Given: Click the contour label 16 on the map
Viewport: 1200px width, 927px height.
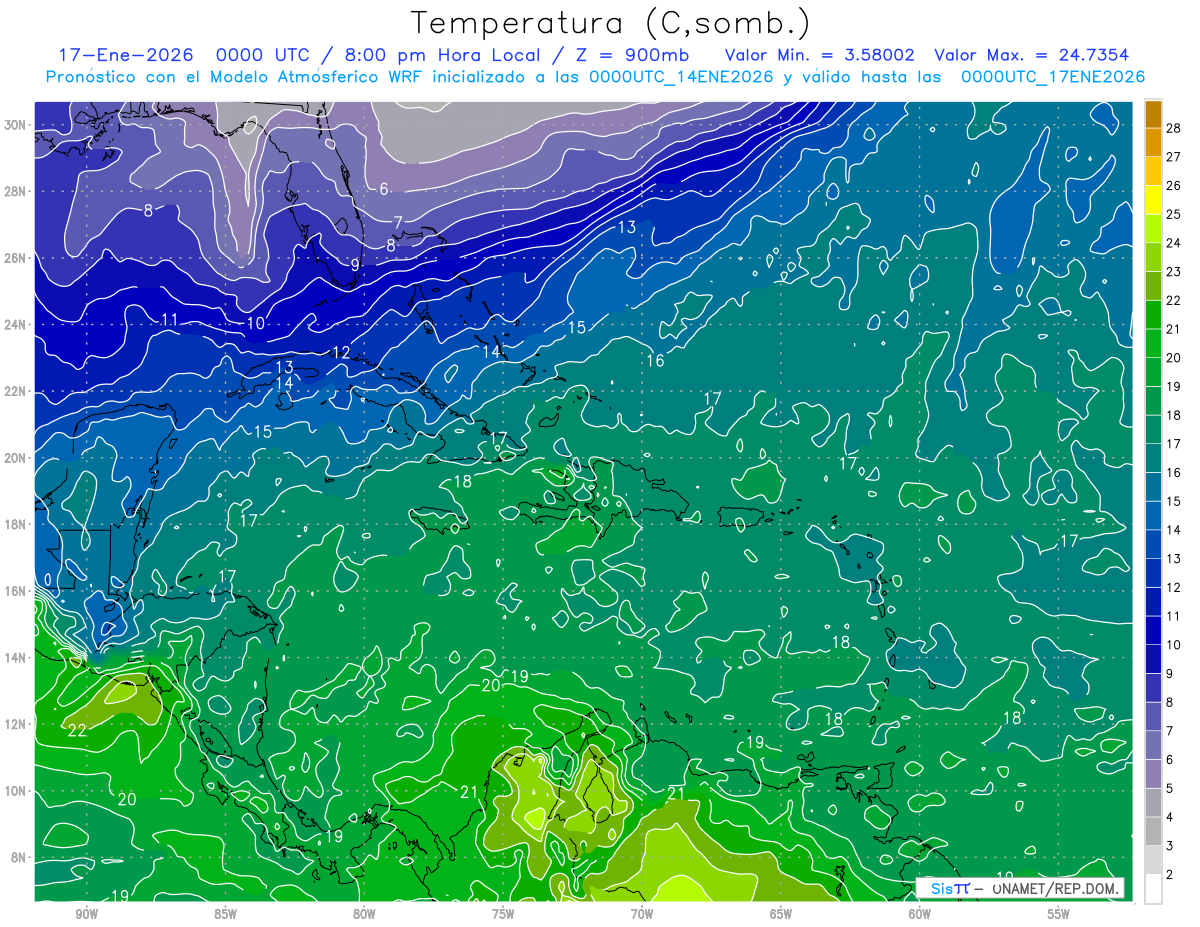Looking at the screenshot, I should [656, 361].
